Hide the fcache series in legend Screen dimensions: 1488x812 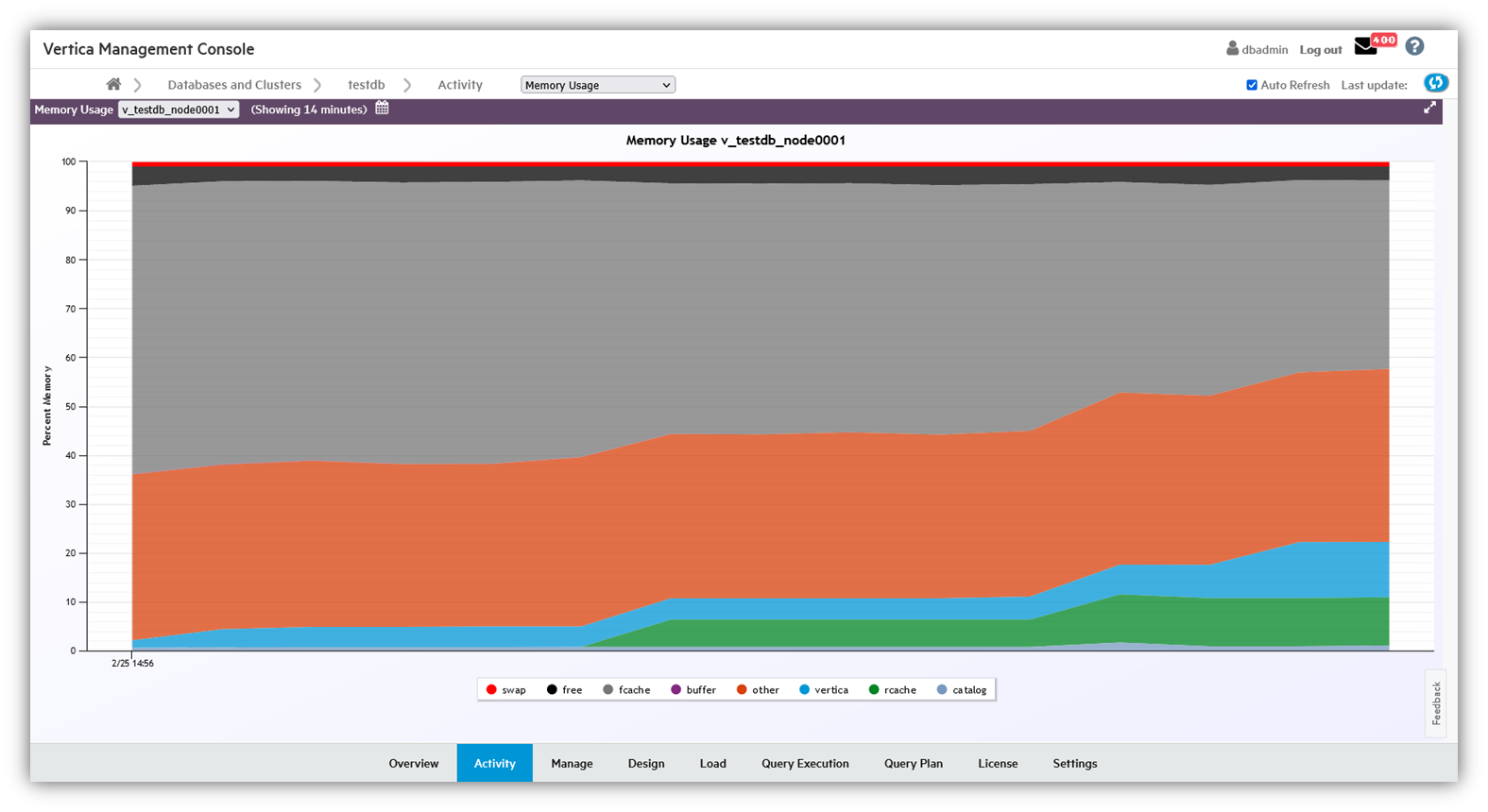[626, 690]
